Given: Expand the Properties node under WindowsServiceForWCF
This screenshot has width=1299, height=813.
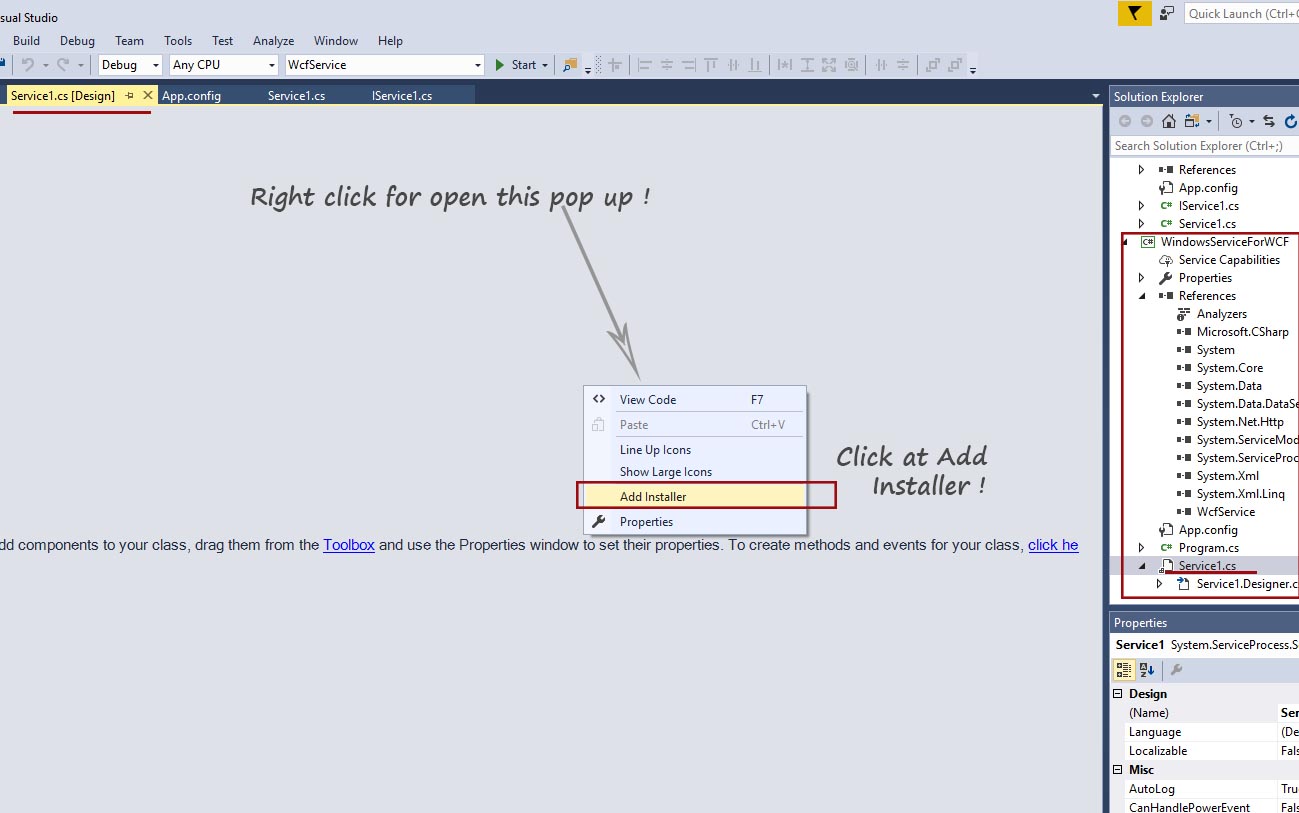Looking at the screenshot, I should (1141, 278).
